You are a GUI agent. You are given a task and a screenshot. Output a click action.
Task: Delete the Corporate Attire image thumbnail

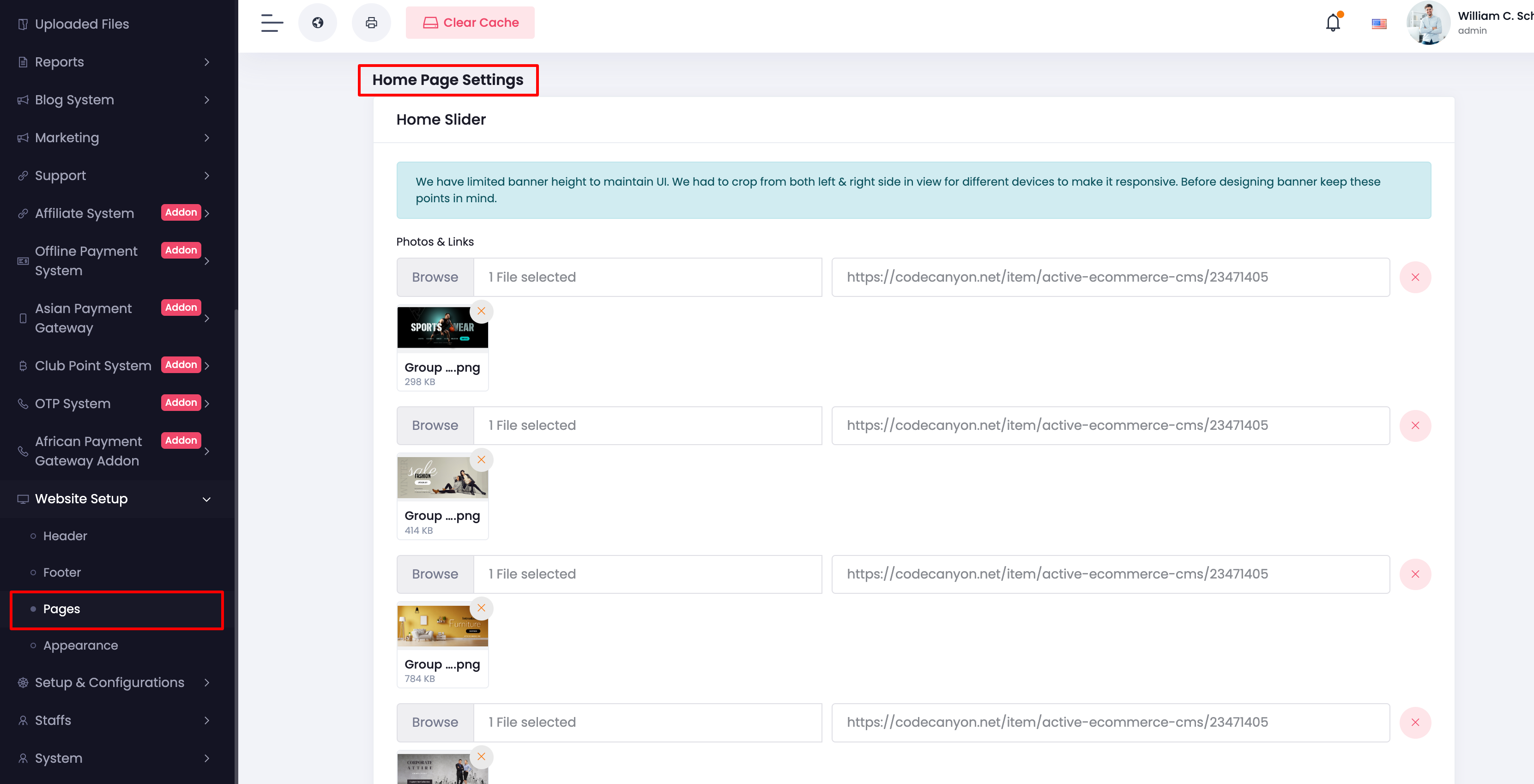pos(481,757)
